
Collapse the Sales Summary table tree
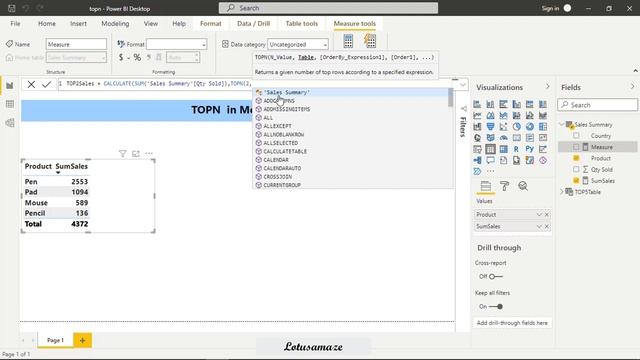[x=562, y=124]
